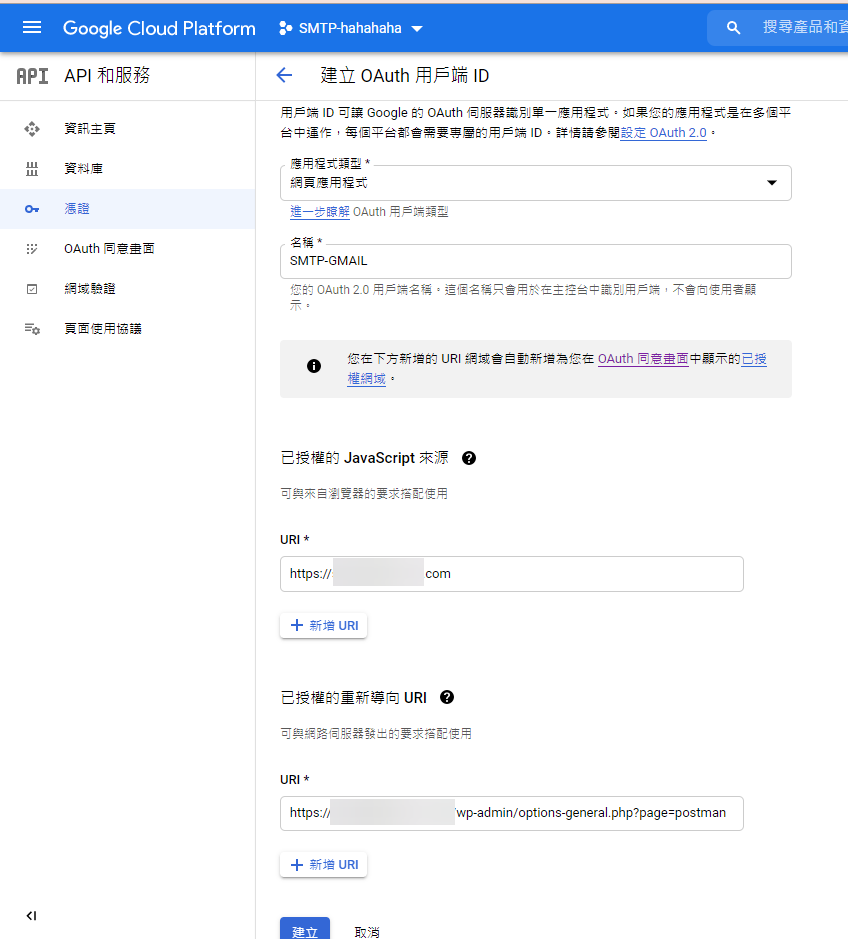Click the 名稱 field with SMTP-GMAIL
The width and height of the screenshot is (848, 939).
pos(536,261)
